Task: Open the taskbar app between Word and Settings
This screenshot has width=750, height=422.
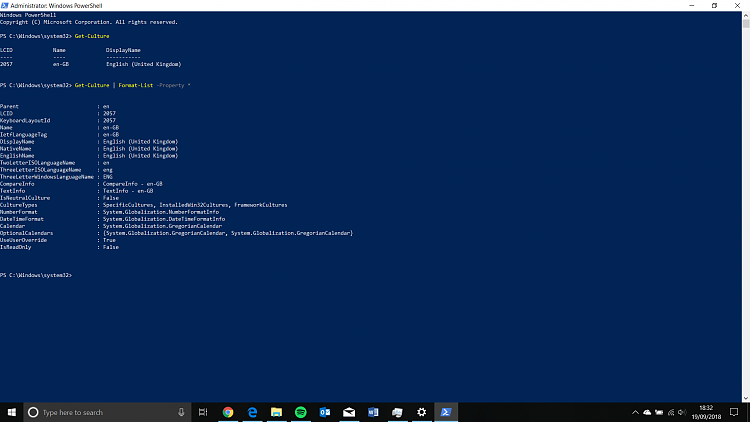Action: tap(397, 412)
